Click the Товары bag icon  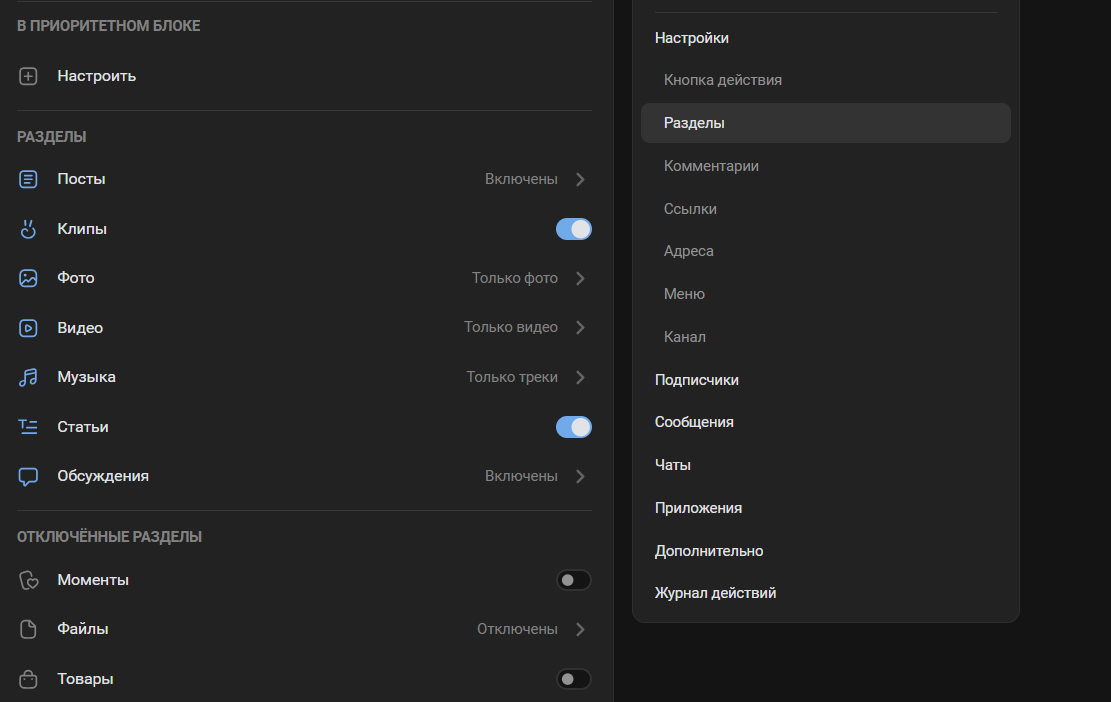(x=28, y=679)
